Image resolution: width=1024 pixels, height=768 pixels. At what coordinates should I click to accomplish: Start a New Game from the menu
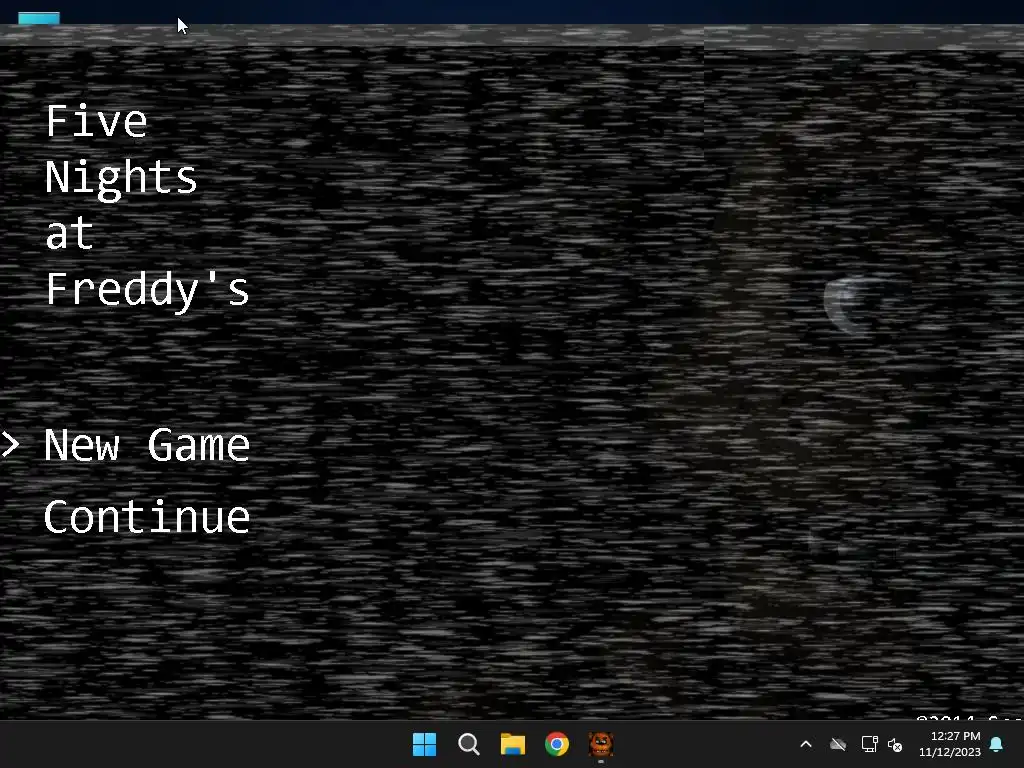point(147,445)
